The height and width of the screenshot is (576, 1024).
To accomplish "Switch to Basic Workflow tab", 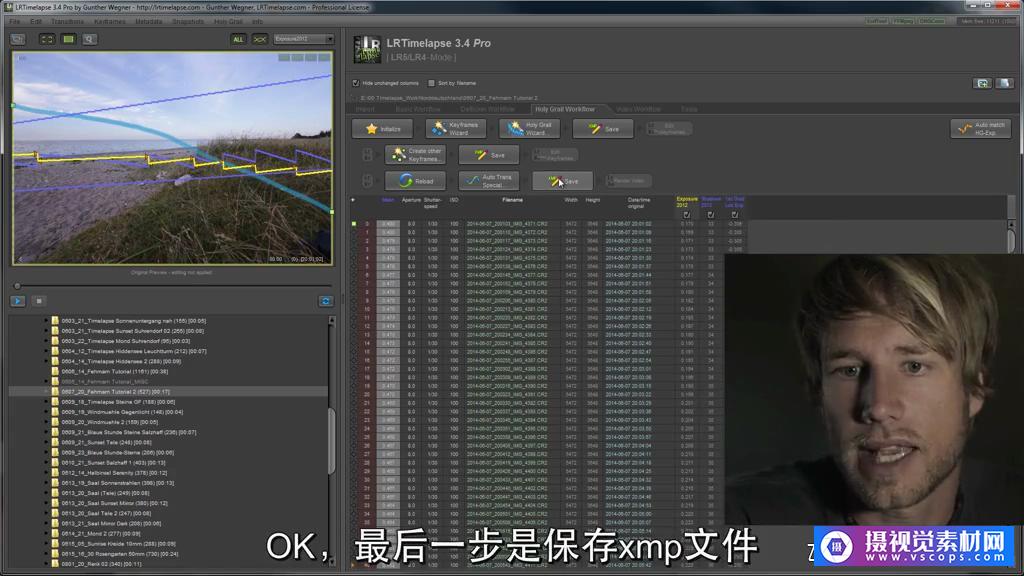I will coord(418,109).
